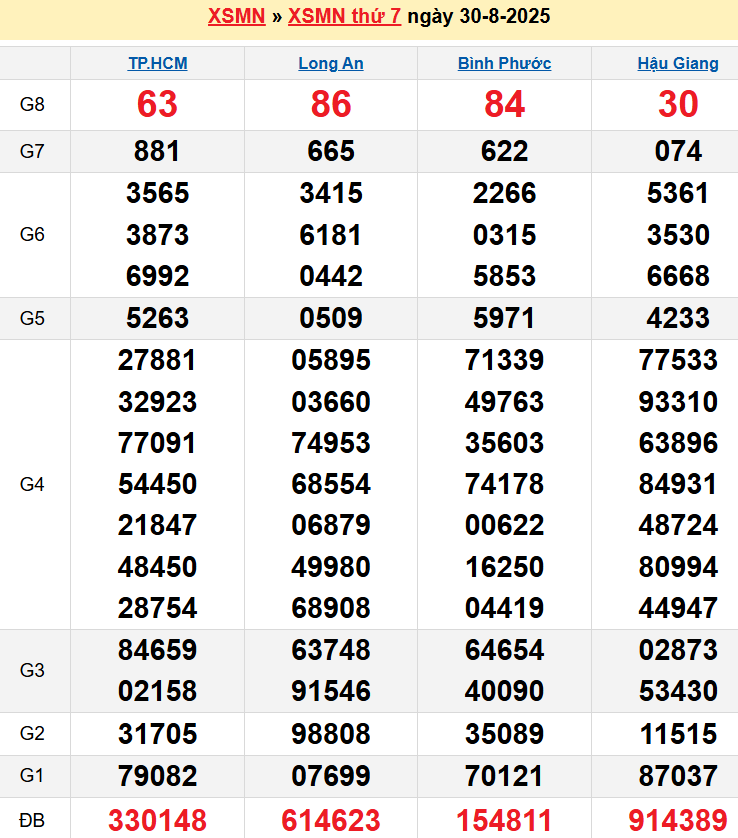
Task: Click special prize 614623
Action: coord(331,820)
